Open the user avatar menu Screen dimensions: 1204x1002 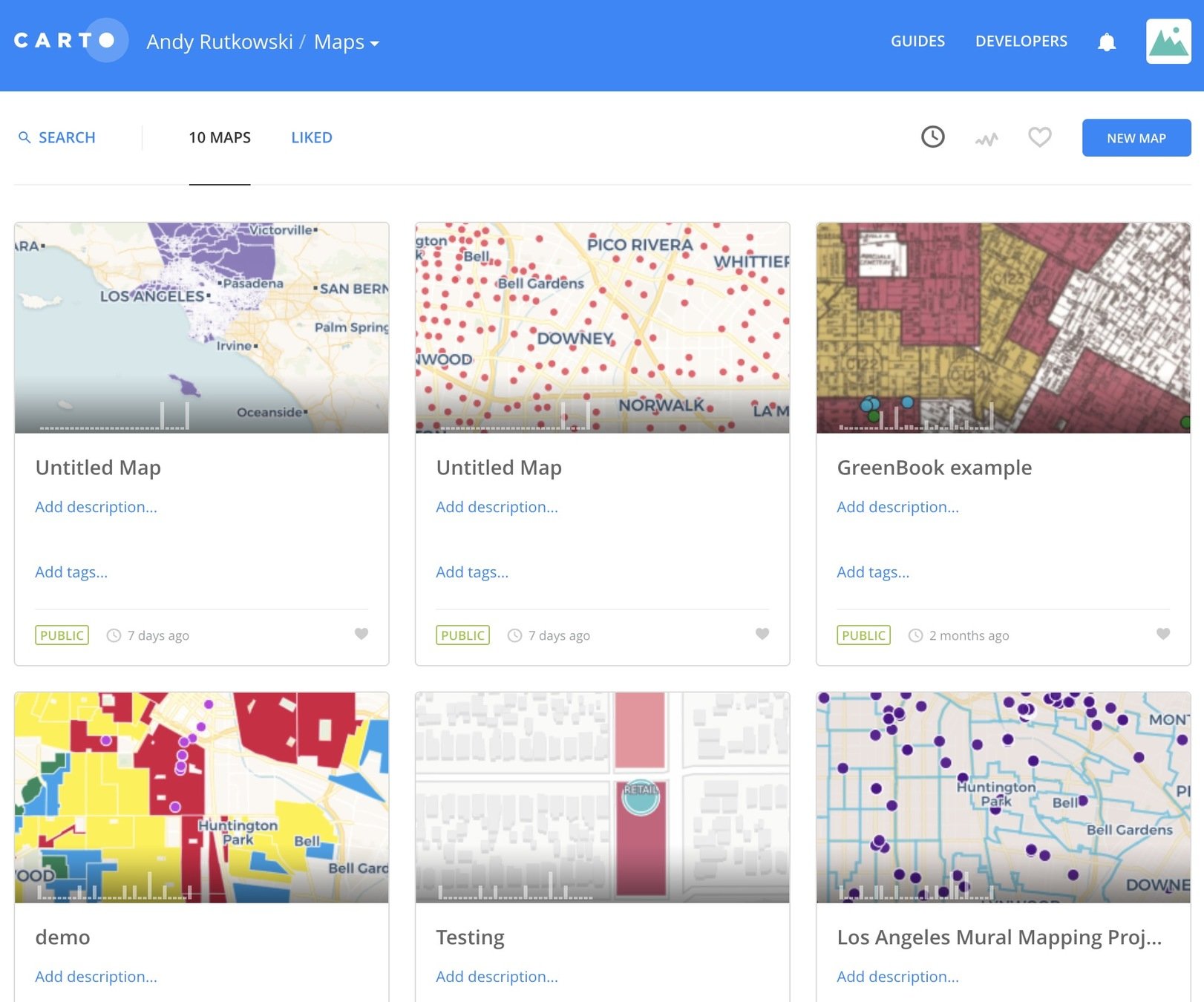pos(1168,42)
